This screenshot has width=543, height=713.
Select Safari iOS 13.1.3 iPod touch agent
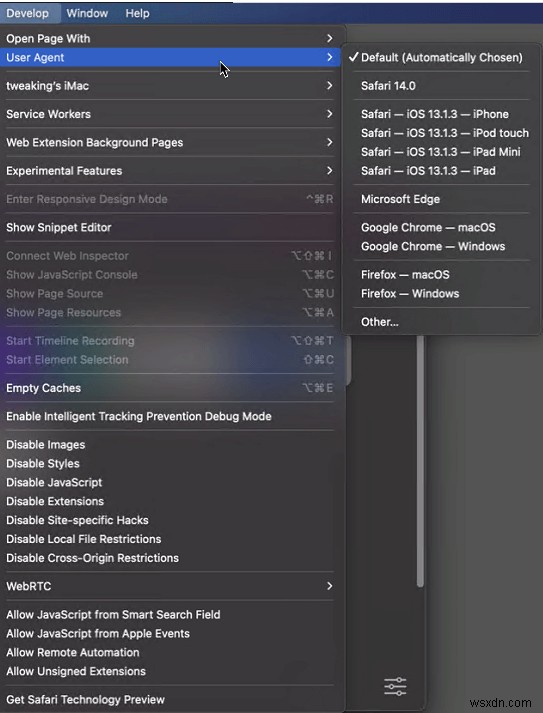tap(441, 133)
